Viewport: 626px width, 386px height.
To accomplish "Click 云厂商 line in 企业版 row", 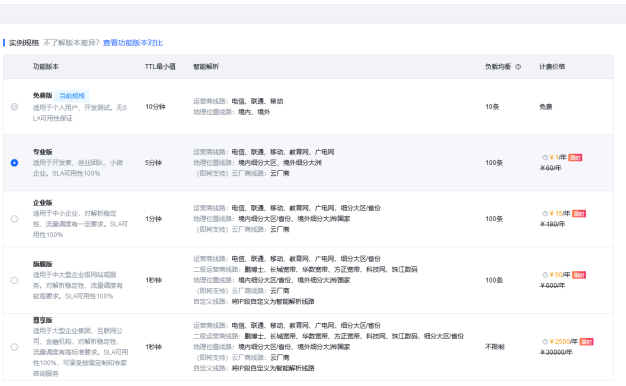I will [x=243, y=229].
